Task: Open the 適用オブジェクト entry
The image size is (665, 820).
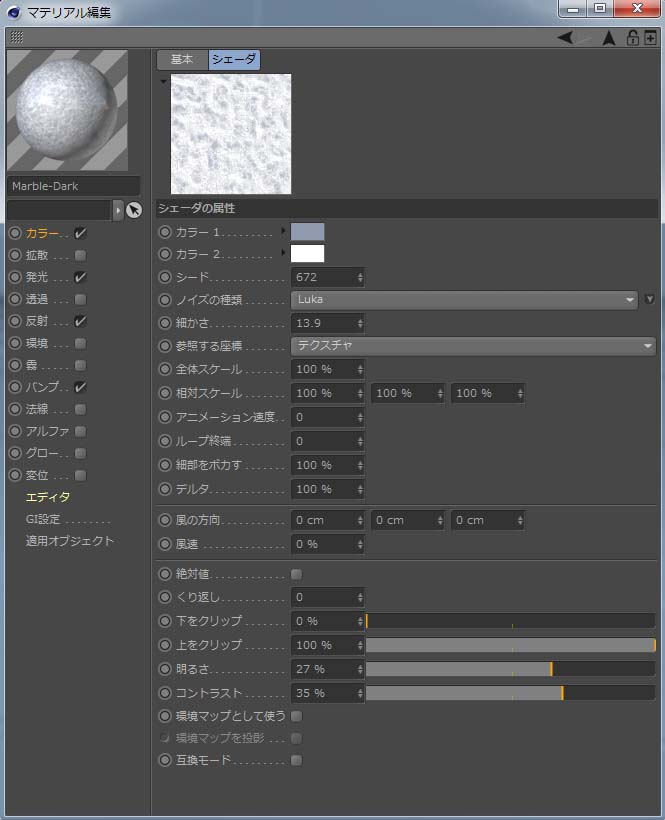Action: point(70,541)
